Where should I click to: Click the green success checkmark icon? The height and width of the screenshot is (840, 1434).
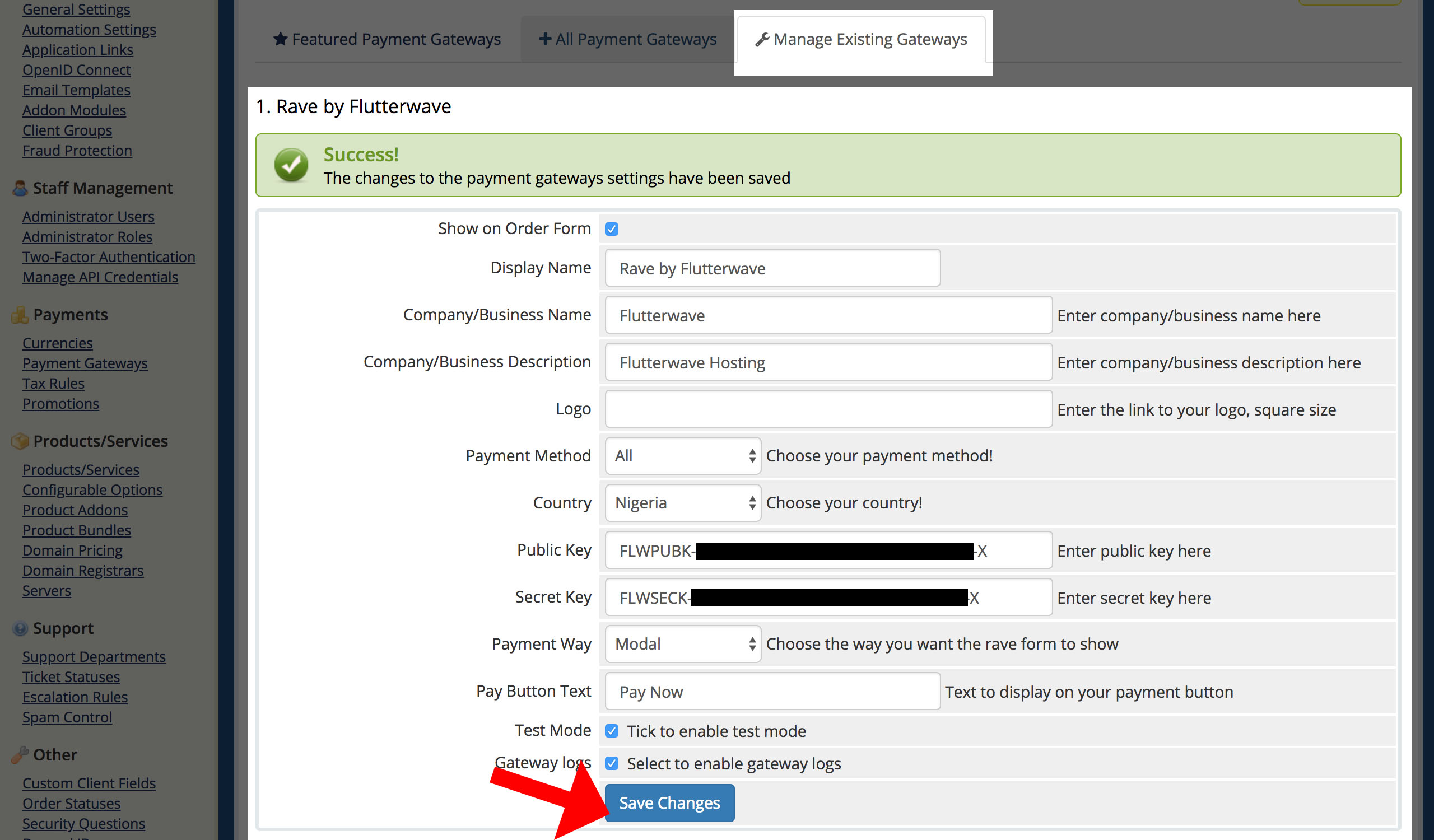tap(291, 166)
